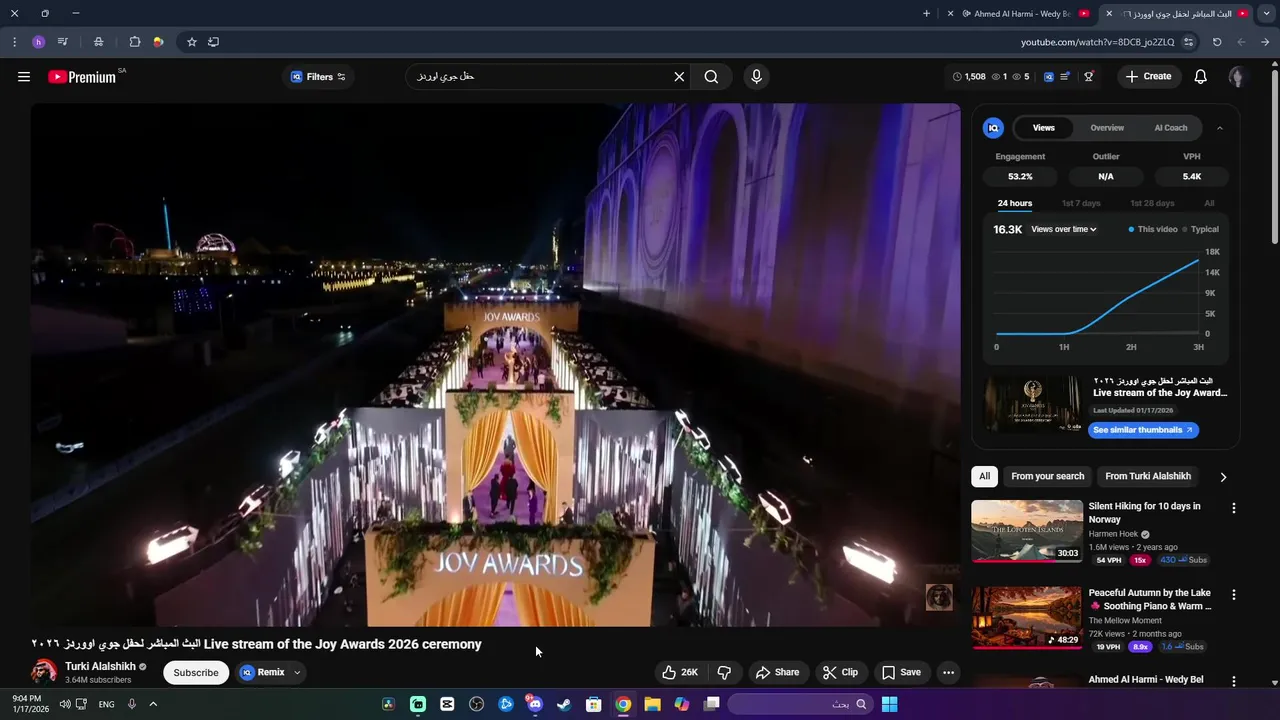
Task: Open the YouTube hamburger guide menu
Action: (x=24, y=77)
